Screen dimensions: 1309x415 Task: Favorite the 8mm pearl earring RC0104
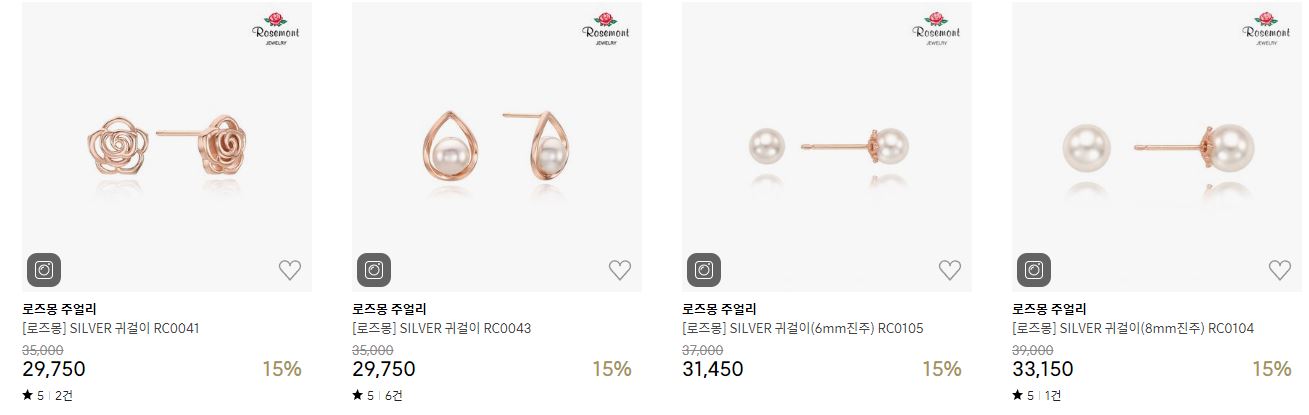(x=1280, y=270)
